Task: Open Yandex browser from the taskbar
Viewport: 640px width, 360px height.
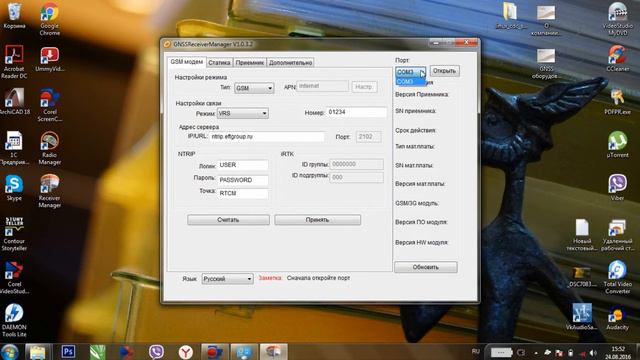Action: (186, 351)
